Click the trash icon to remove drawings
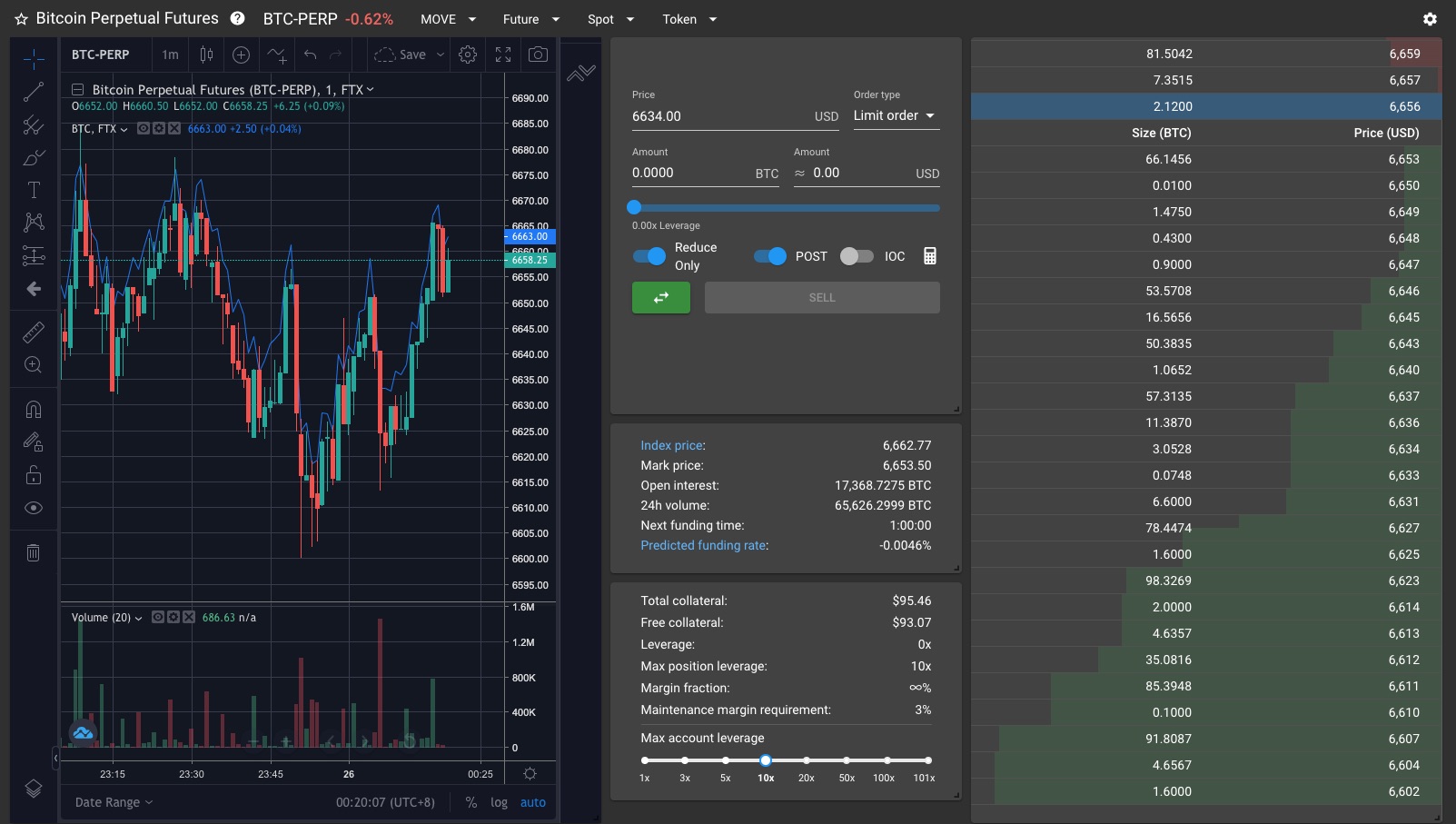Image resolution: width=1456 pixels, height=824 pixels. pyautogui.click(x=34, y=552)
